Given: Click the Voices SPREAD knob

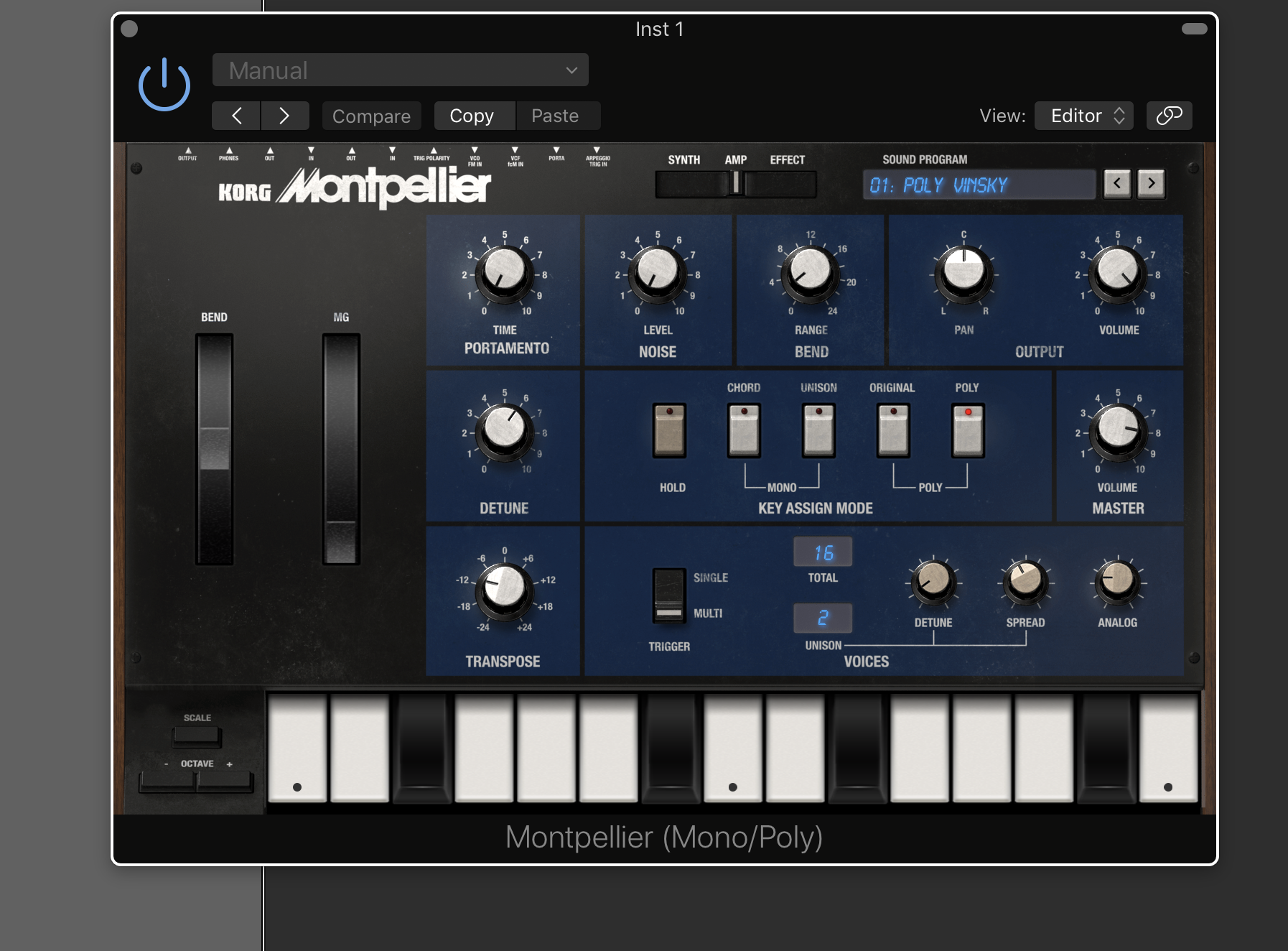Looking at the screenshot, I should point(1025,581).
